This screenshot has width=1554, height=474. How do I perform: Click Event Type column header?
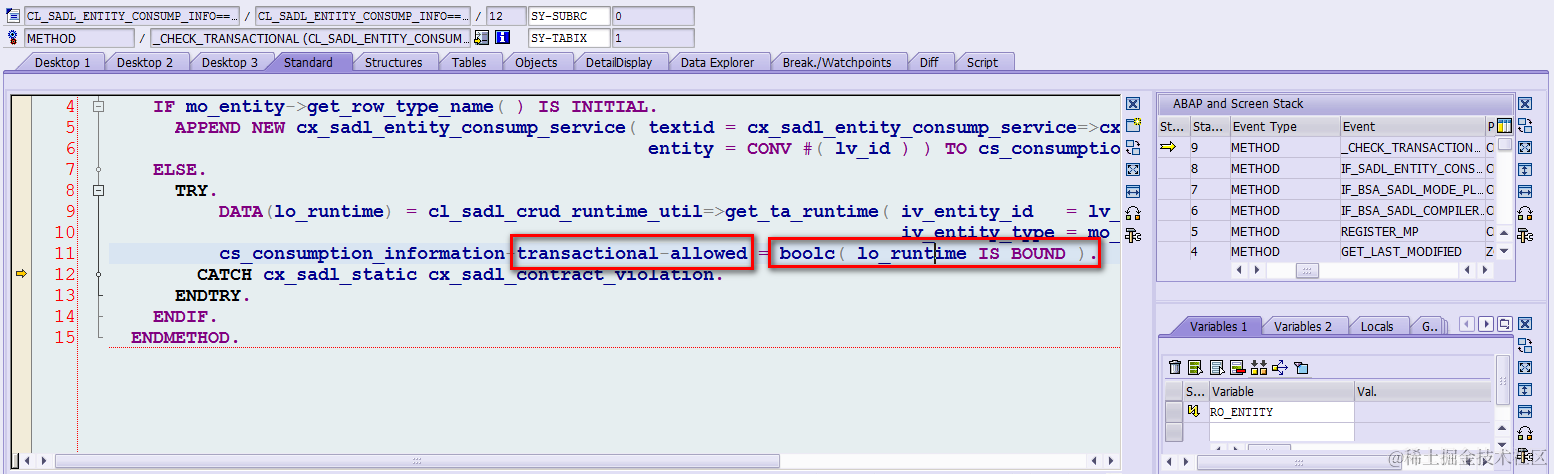coord(1283,126)
